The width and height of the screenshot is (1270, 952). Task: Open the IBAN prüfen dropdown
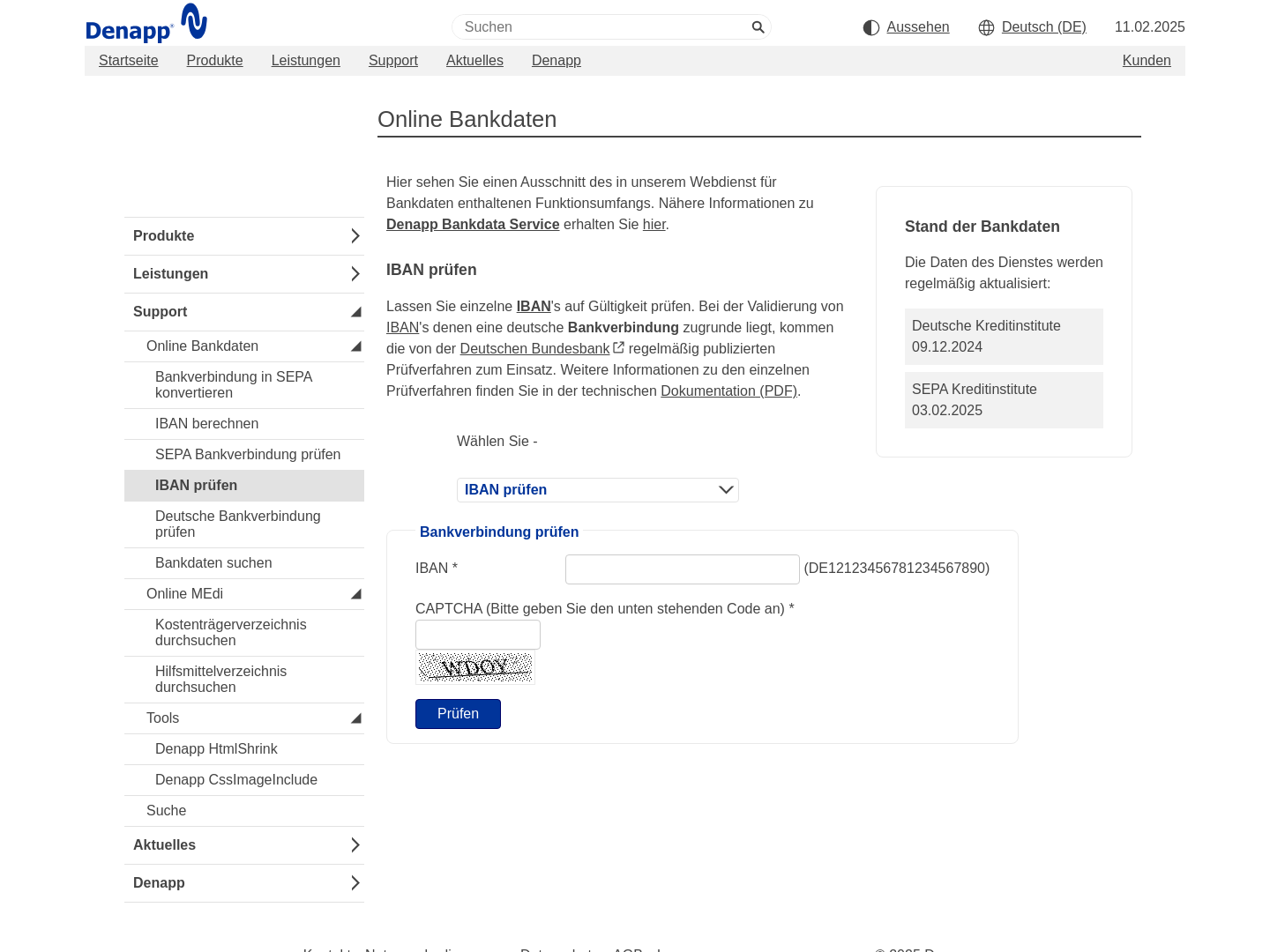pos(598,490)
